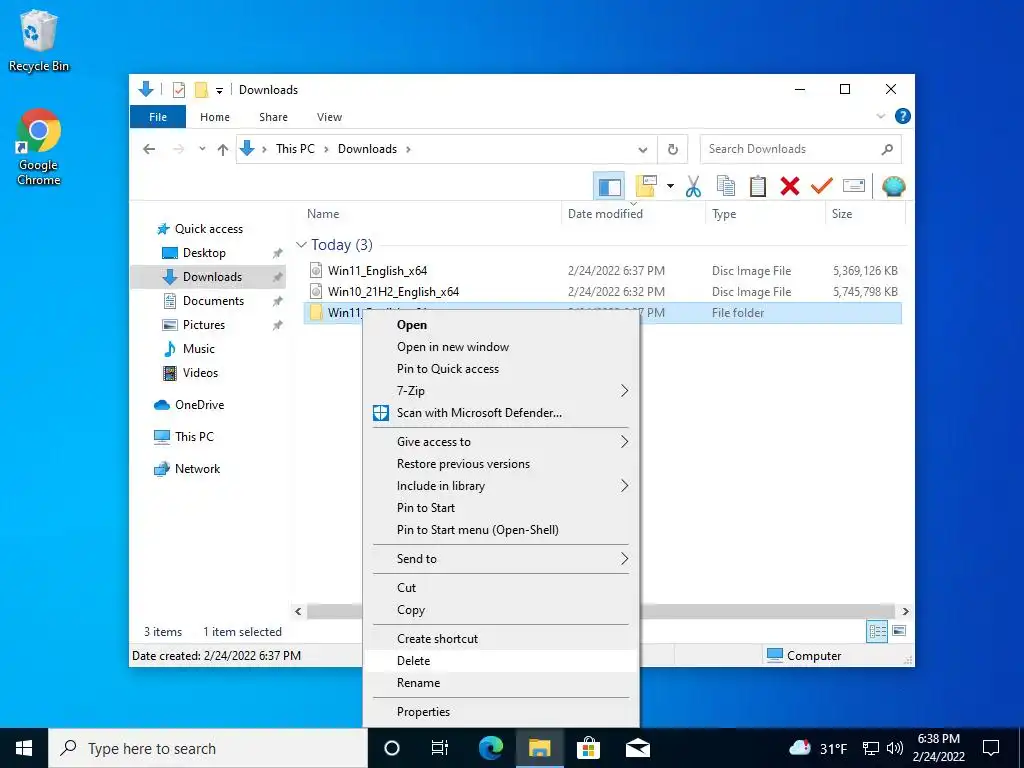Click This PC in the address breadcrumb
This screenshot has height=768, width=1024.
pyautogui.click(x=295, y=149)
